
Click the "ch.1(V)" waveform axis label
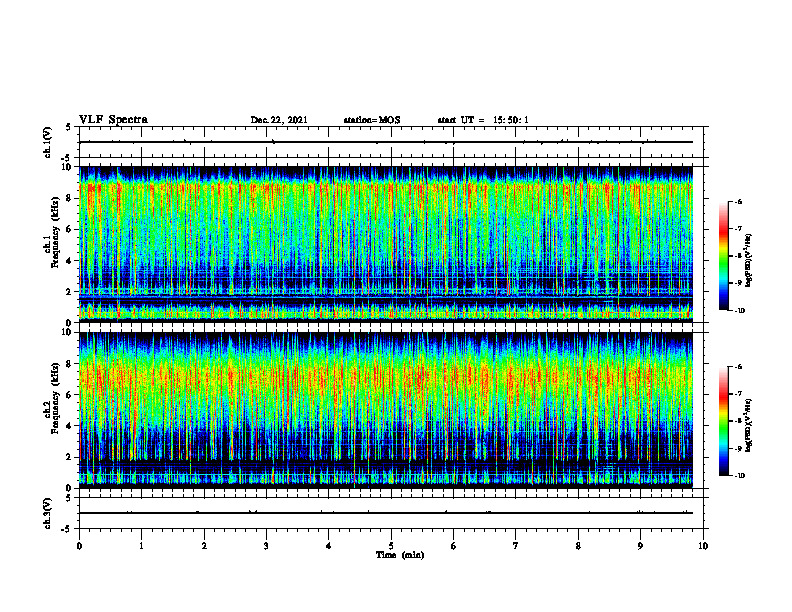48,142
